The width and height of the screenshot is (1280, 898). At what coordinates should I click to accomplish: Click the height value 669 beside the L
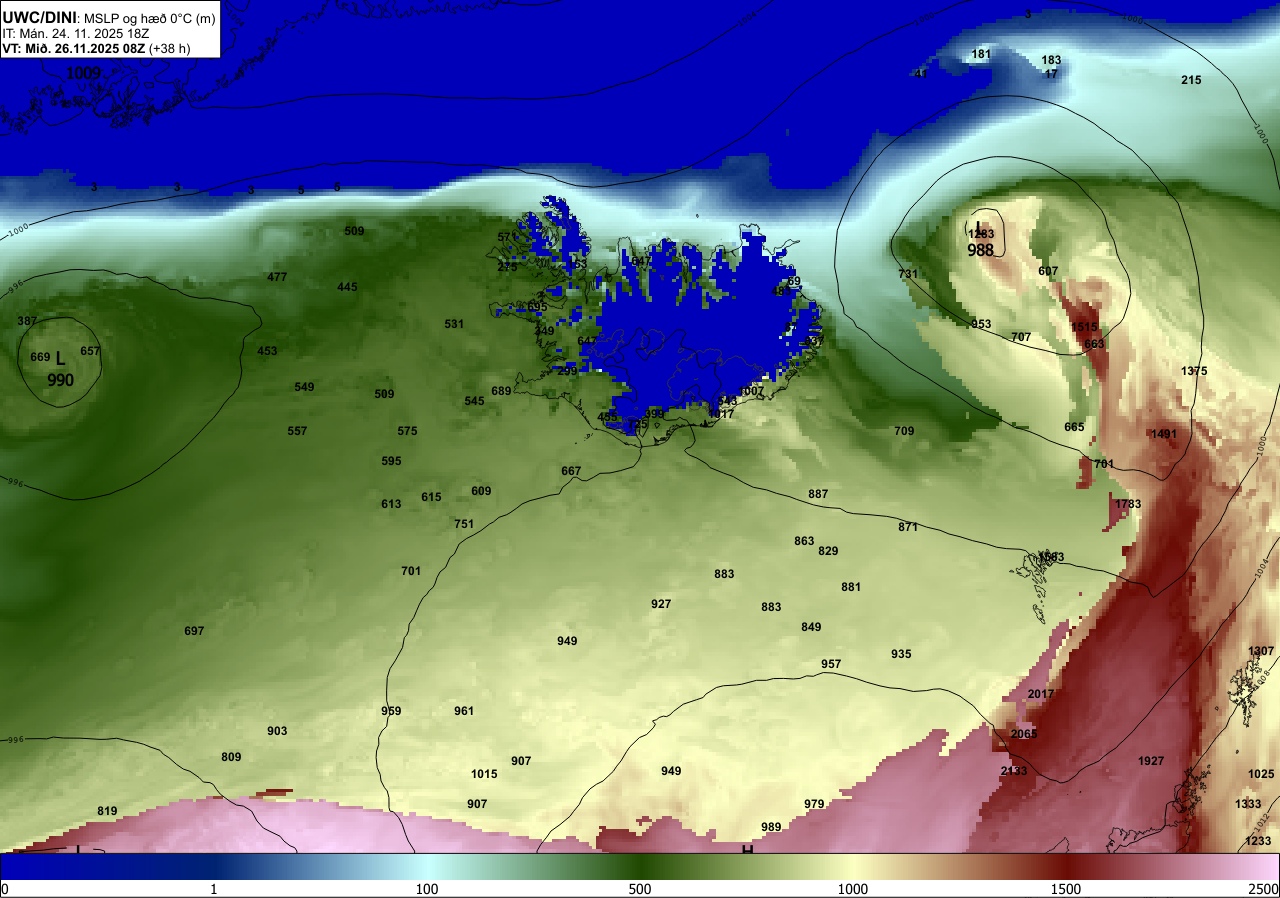pyautogui.click(x=40, y=357)
